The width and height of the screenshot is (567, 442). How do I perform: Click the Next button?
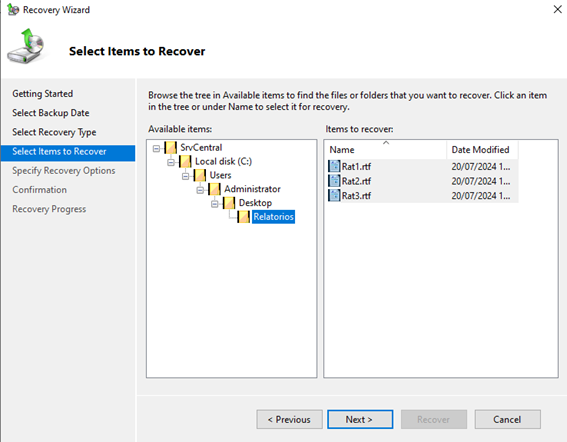pyautogui.click(x=360, y=419)
